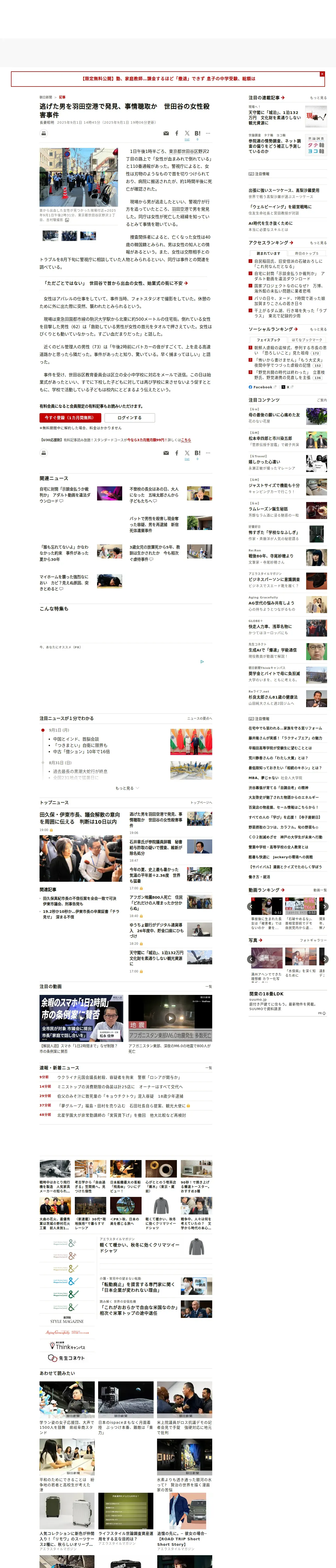The height and width of the screenshot is (1568, 336).
Task: Open the Think キャンパス logo link
Action: pos(67,1346)
